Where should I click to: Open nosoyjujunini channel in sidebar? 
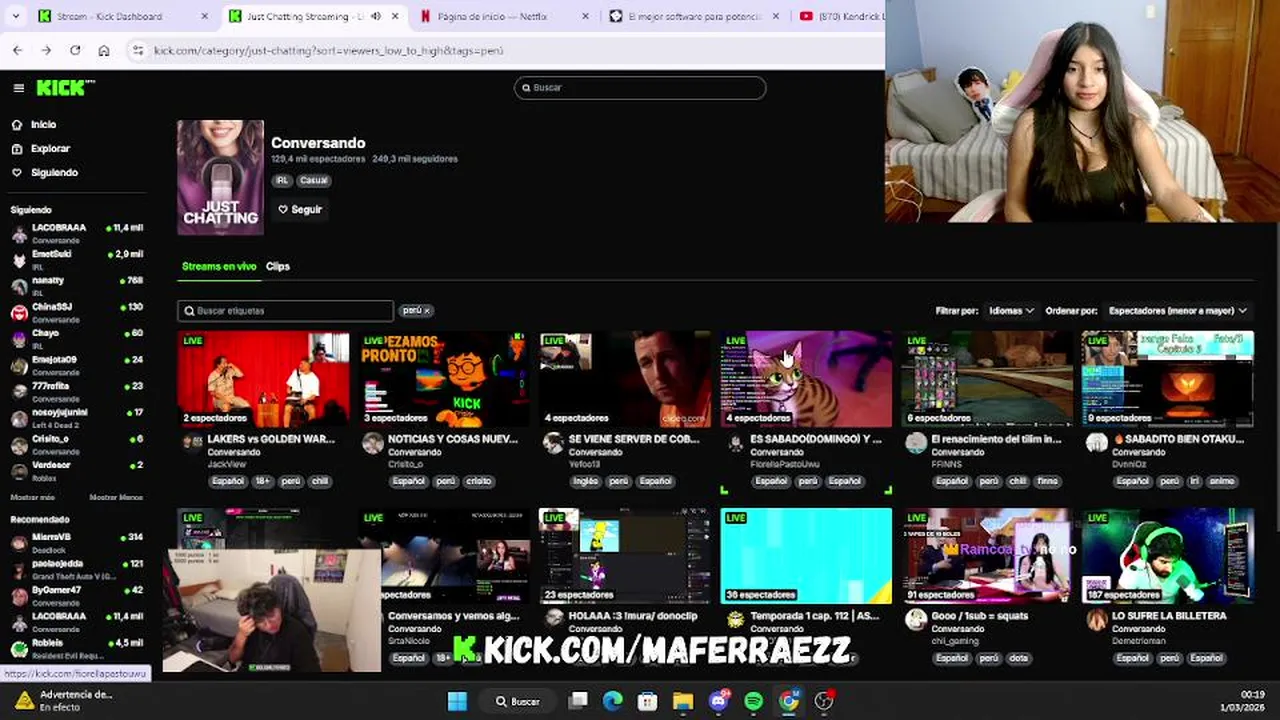click(77, 417)
